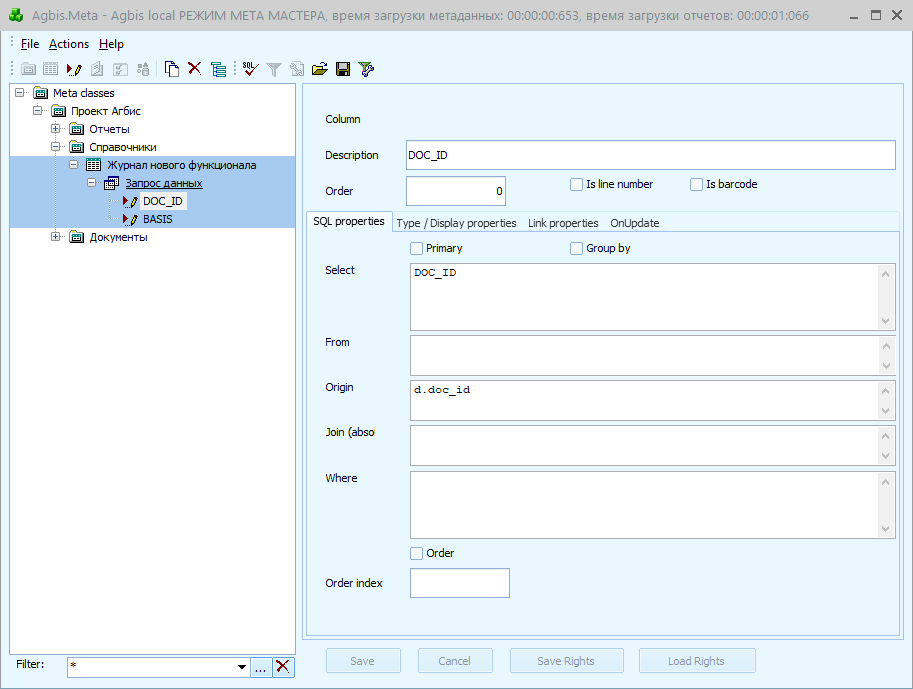The image size is (913, 689).
Task: Open the Help menu
Action: pyautogui.click(x=111, y=44)
